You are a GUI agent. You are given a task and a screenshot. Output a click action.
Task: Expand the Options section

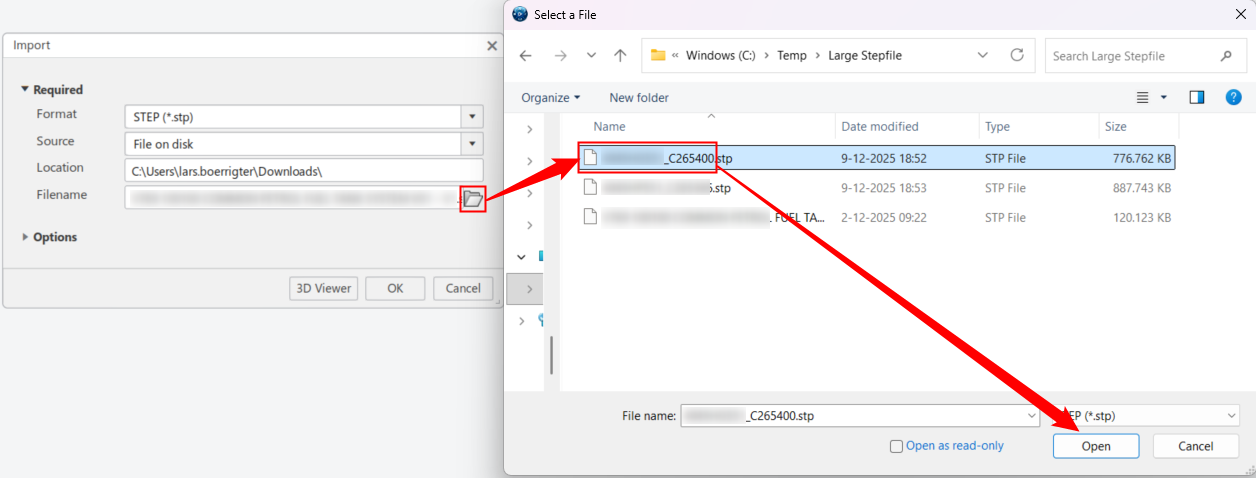pos(26,237)
